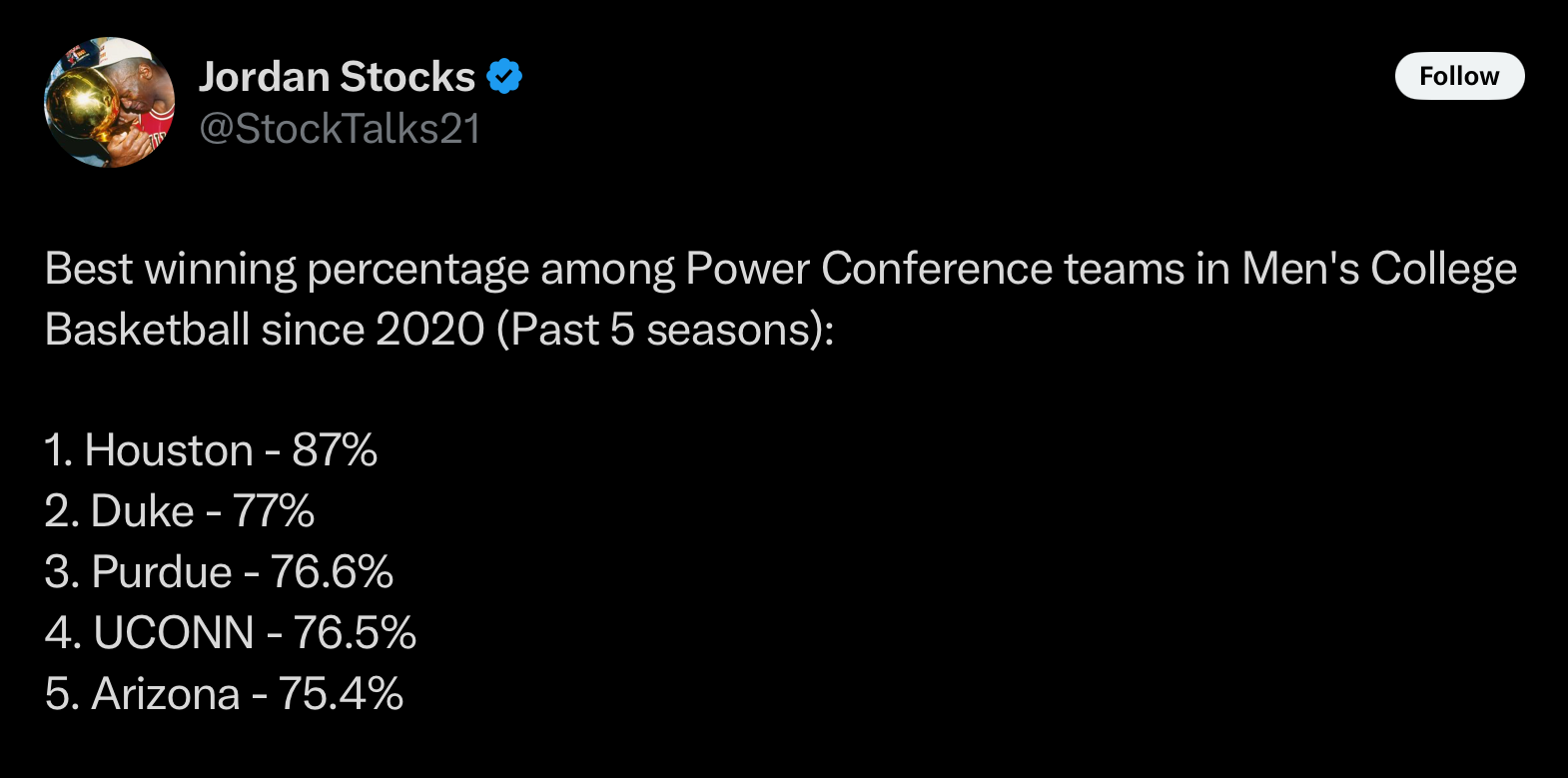The image size is (1568, 778).
Task: Click the @StockTalks21 handle
Action: pos(340,129)
